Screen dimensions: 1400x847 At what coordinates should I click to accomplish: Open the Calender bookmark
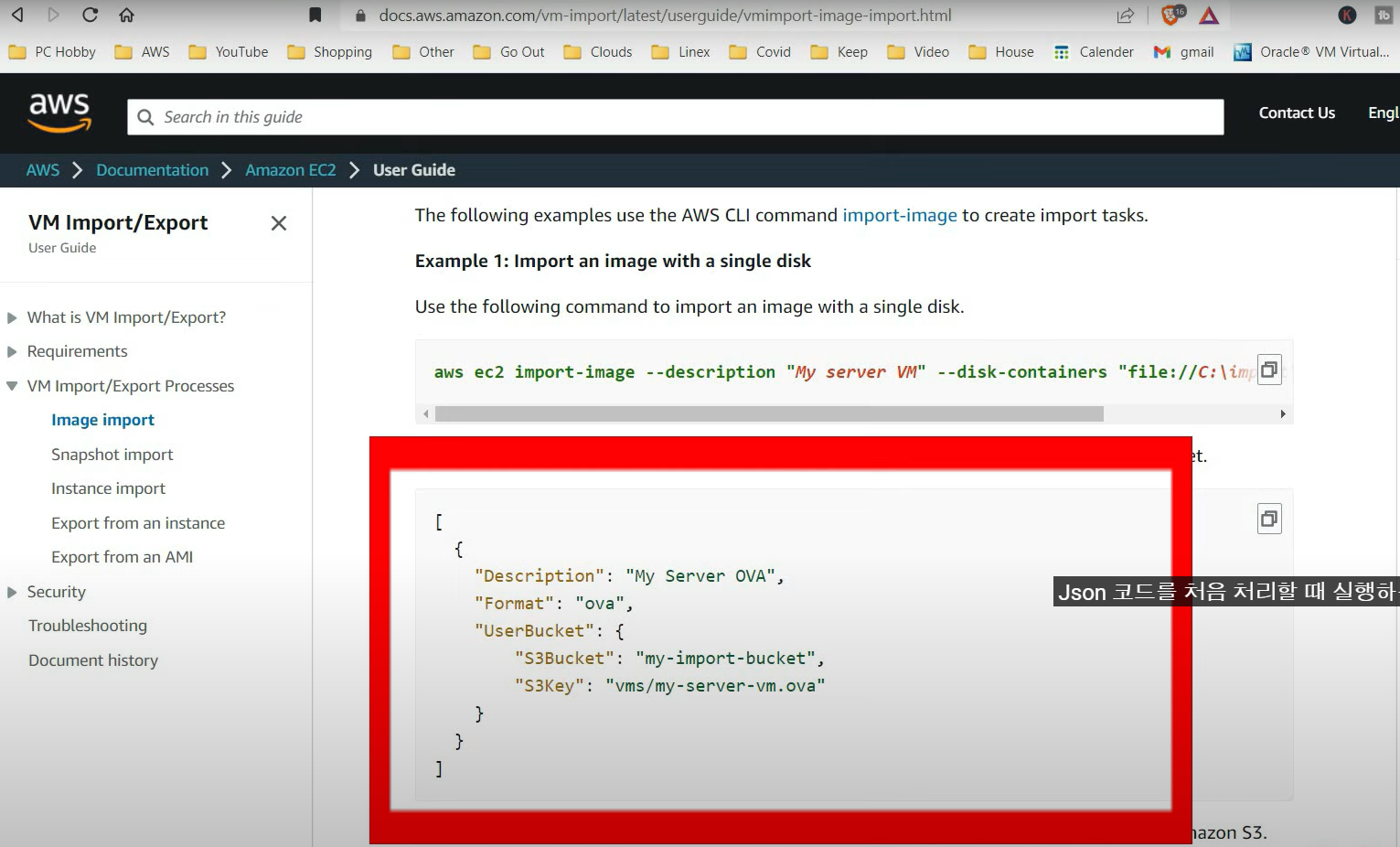click(1094, 52)
